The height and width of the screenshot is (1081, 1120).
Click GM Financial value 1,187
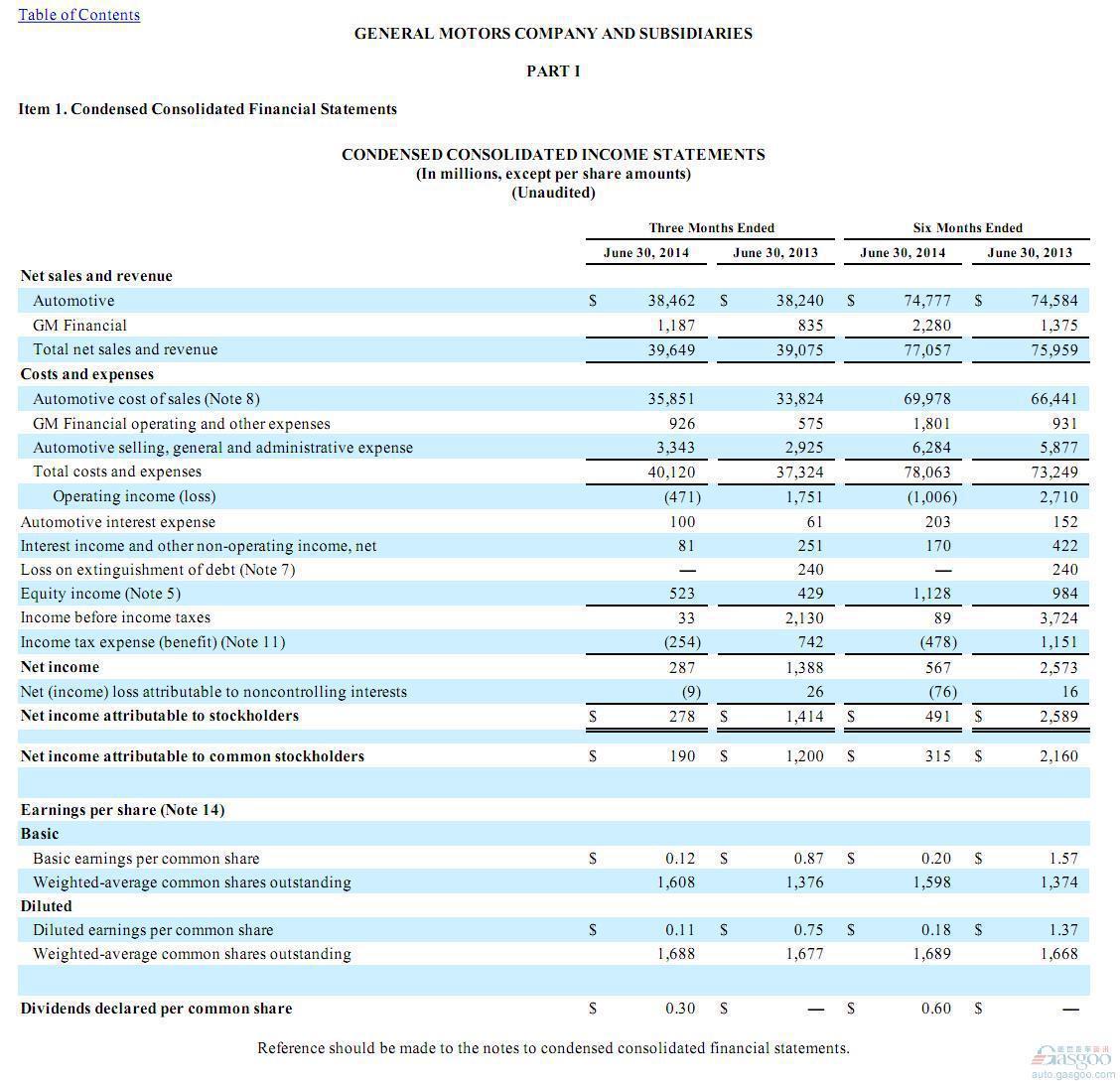tap(676, 326)
